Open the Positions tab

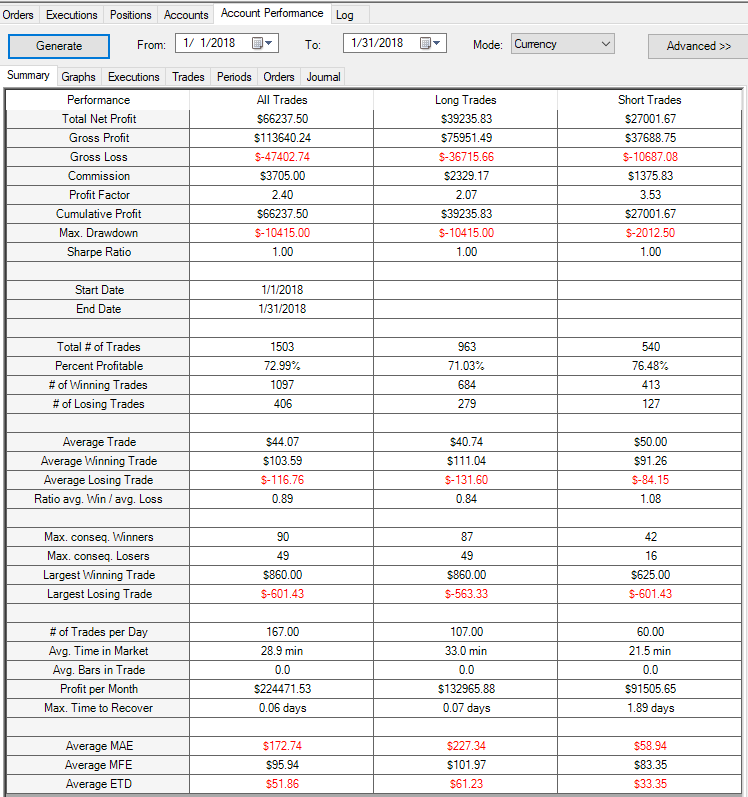tap(131, 15)
